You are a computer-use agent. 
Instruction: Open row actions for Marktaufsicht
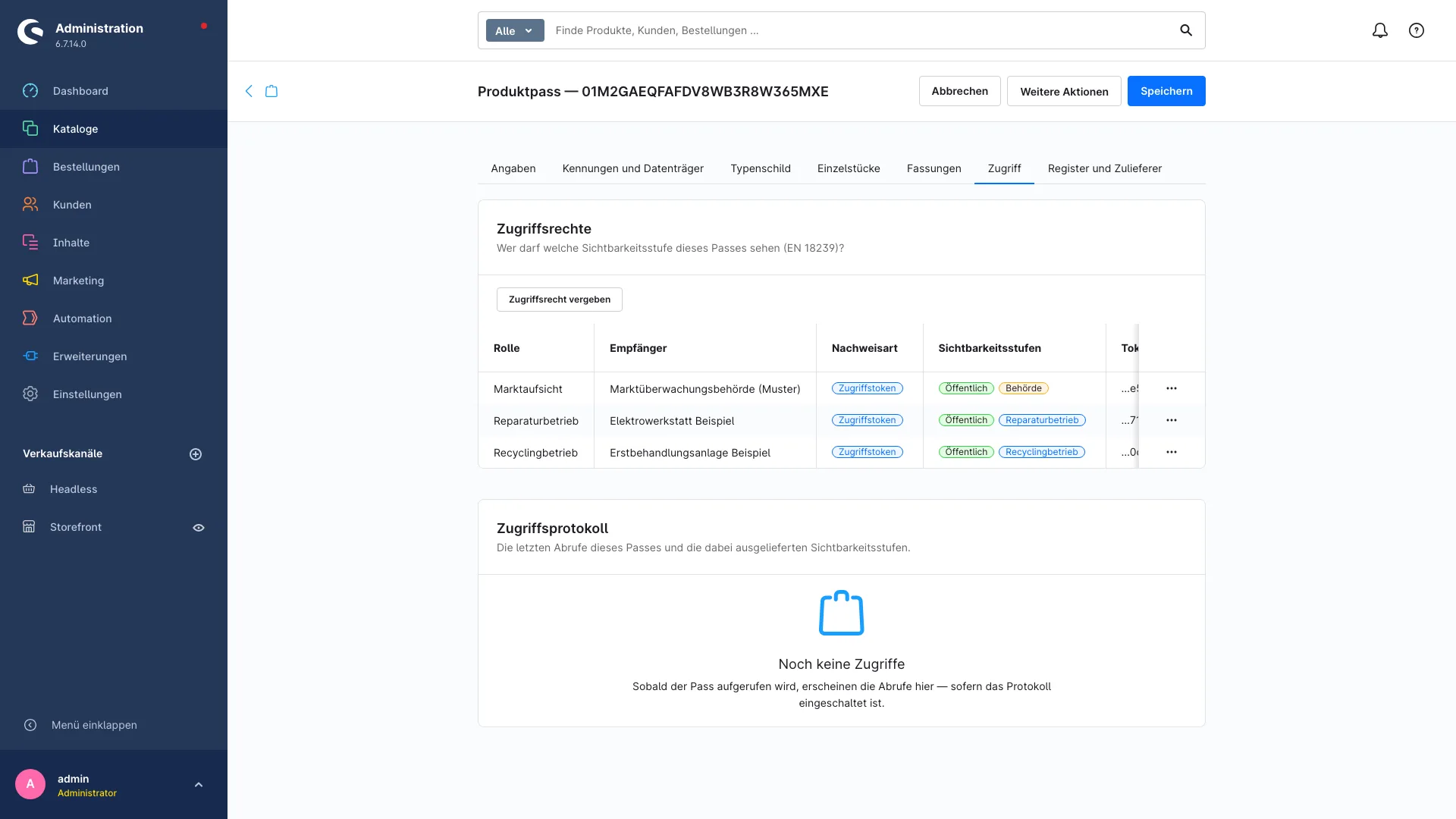click(1172, 388)
